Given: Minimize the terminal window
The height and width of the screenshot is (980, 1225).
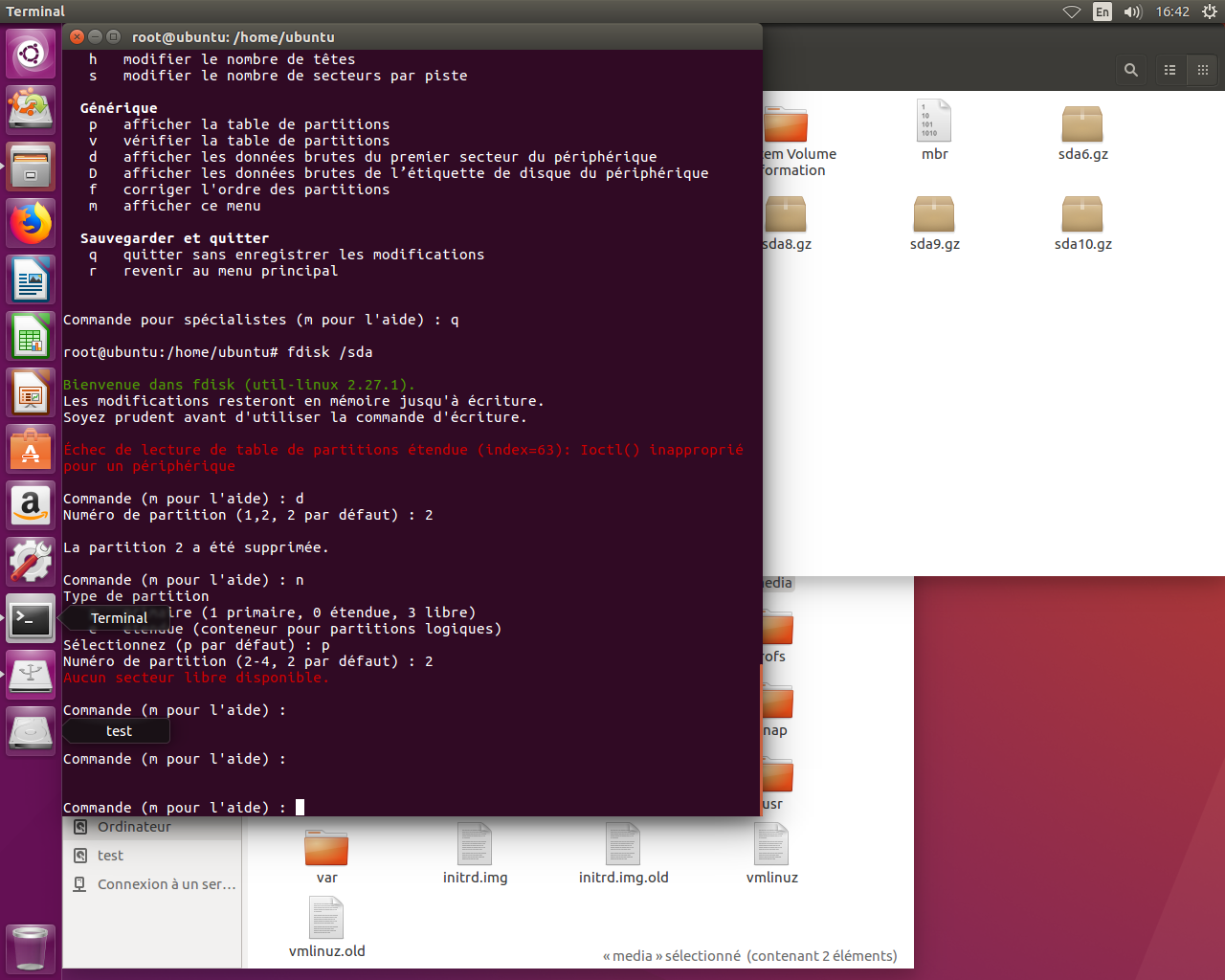Looking at the screenshot, I should pos(95,36).
